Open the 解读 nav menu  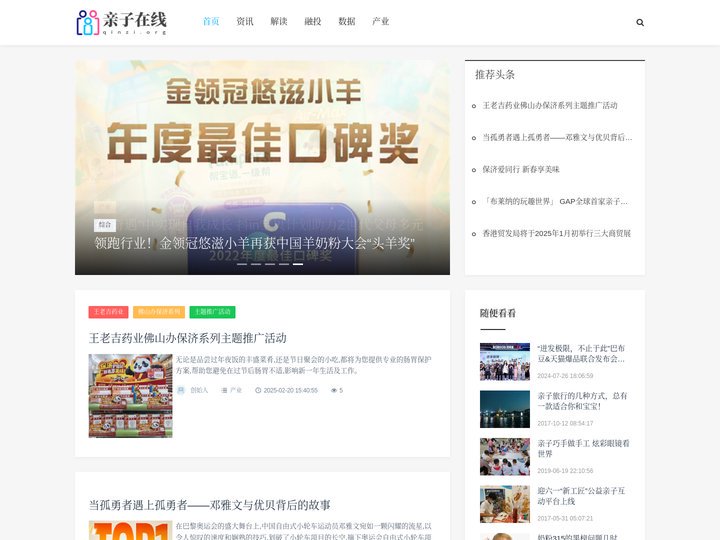(x=279, y=21)
